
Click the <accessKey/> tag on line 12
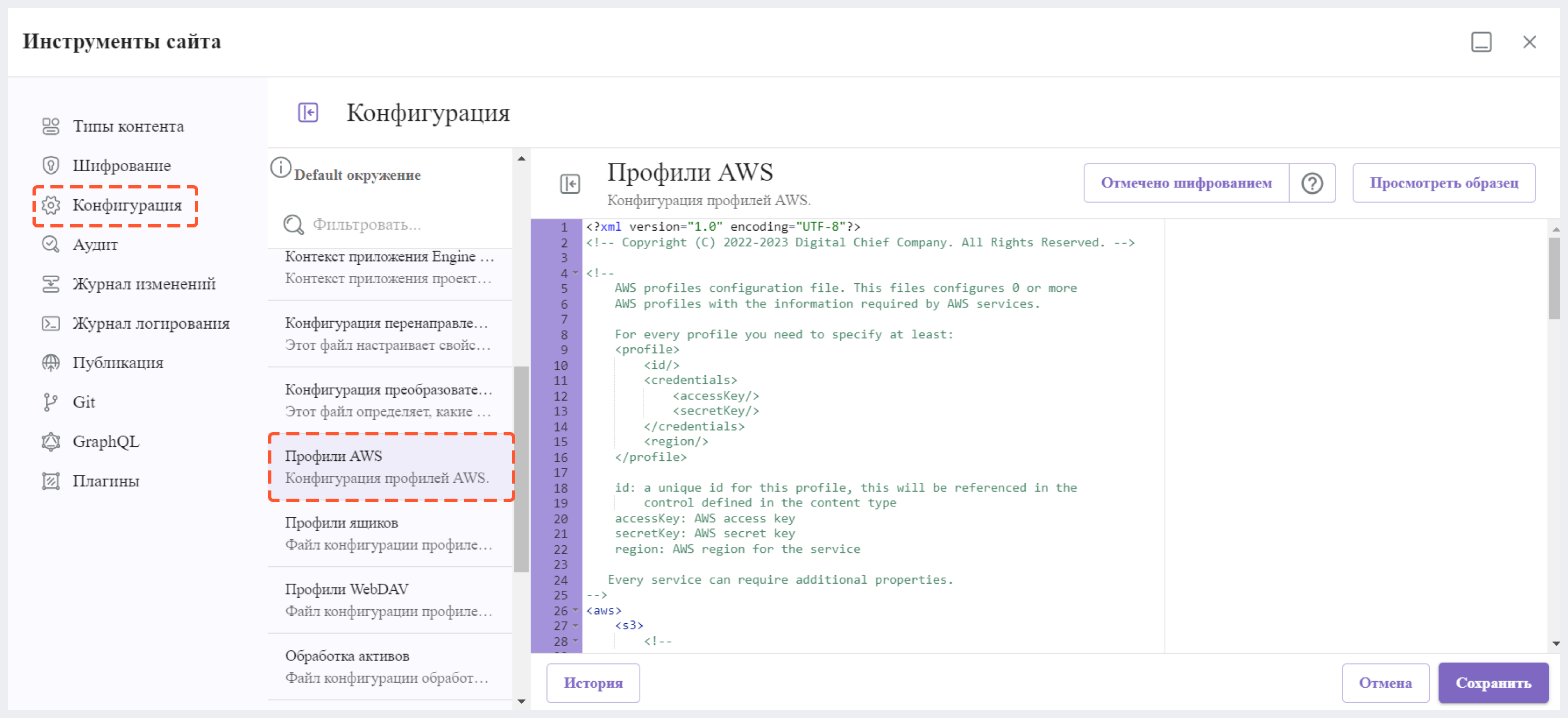(716, 396)
